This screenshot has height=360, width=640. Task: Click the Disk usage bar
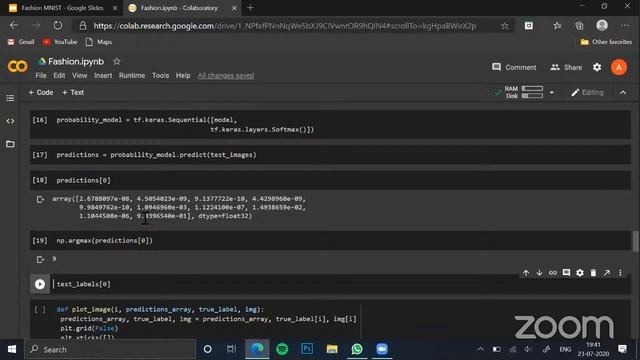click(x=532, y=96)
